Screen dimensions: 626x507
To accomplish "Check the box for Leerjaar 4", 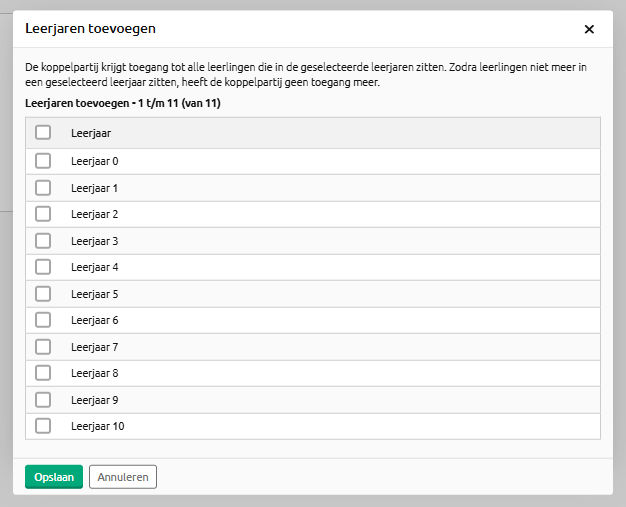I will (43, 267).
